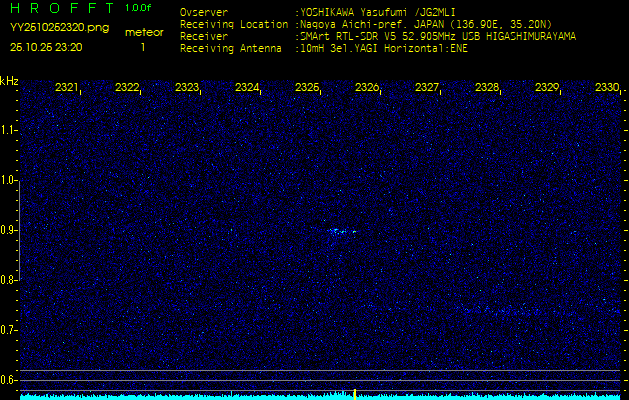Click the yellow detection mark in bottom strip
Image resolution: width=629 pixels, height=400 pixels.
pos(355,393)
